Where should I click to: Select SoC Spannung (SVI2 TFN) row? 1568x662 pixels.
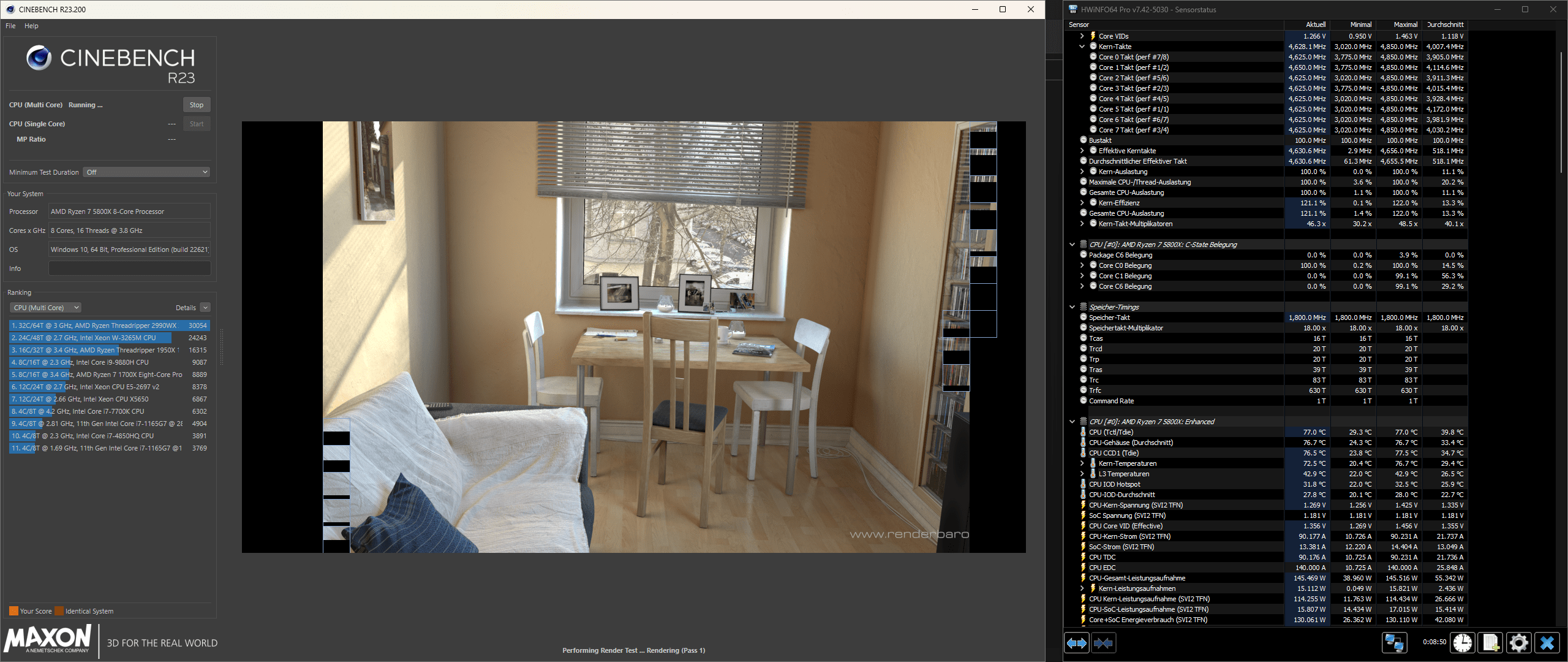point(1267,516)
